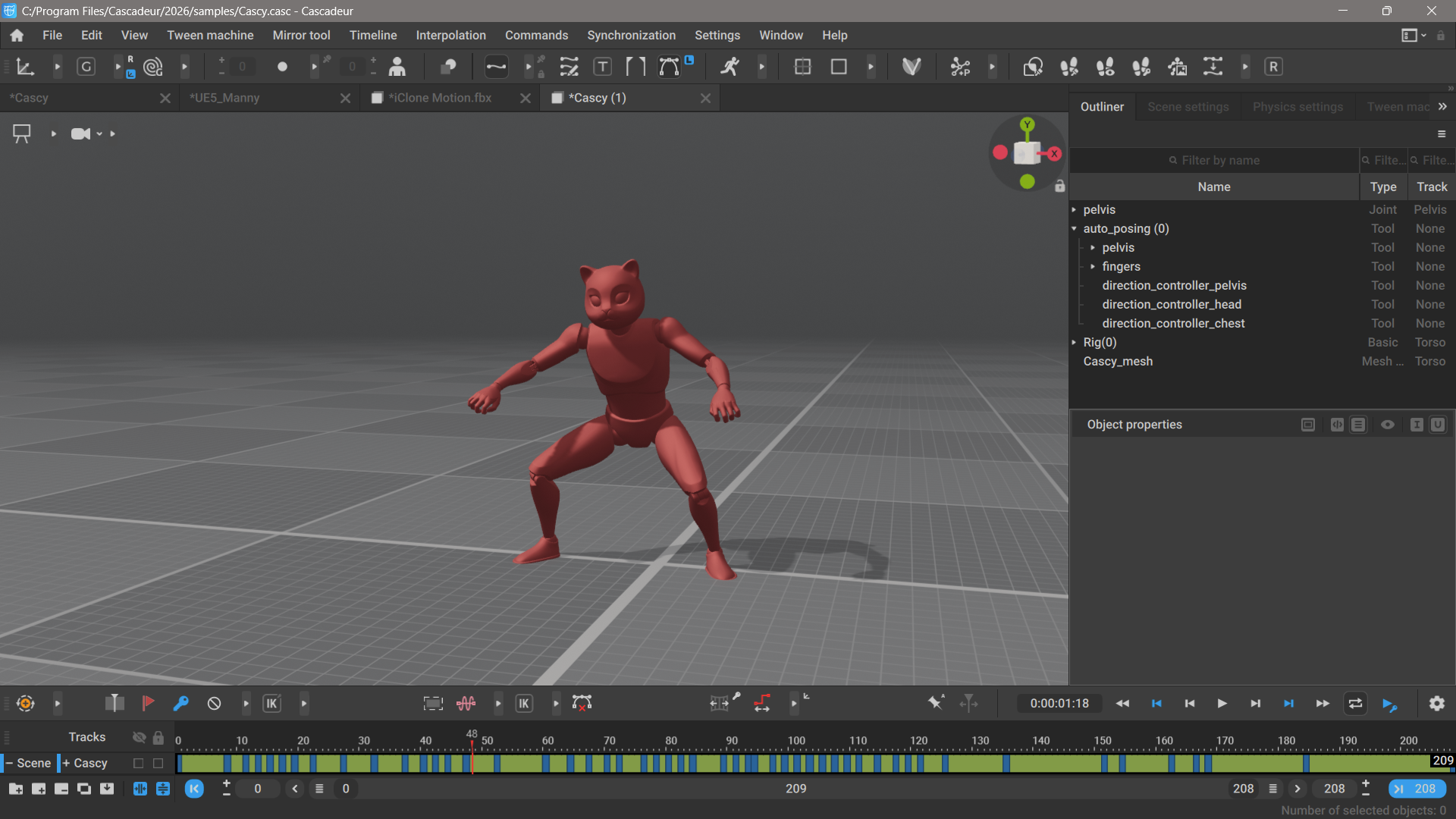The image size is (1456, 819).
Task: Open camera dropdown arrow in viewport
Action: tap(99, 134)
